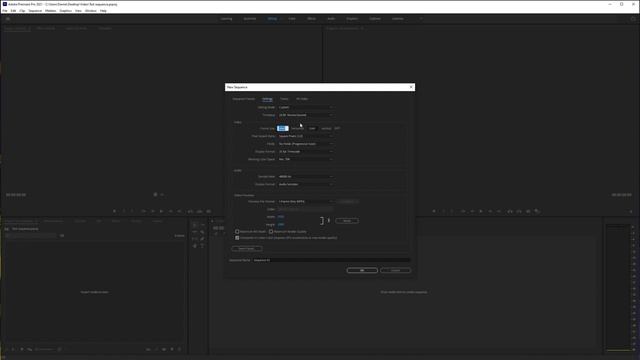640x360 pixels.
Task: Click Play in the Program monitor
Action: [x=481, y=211]
